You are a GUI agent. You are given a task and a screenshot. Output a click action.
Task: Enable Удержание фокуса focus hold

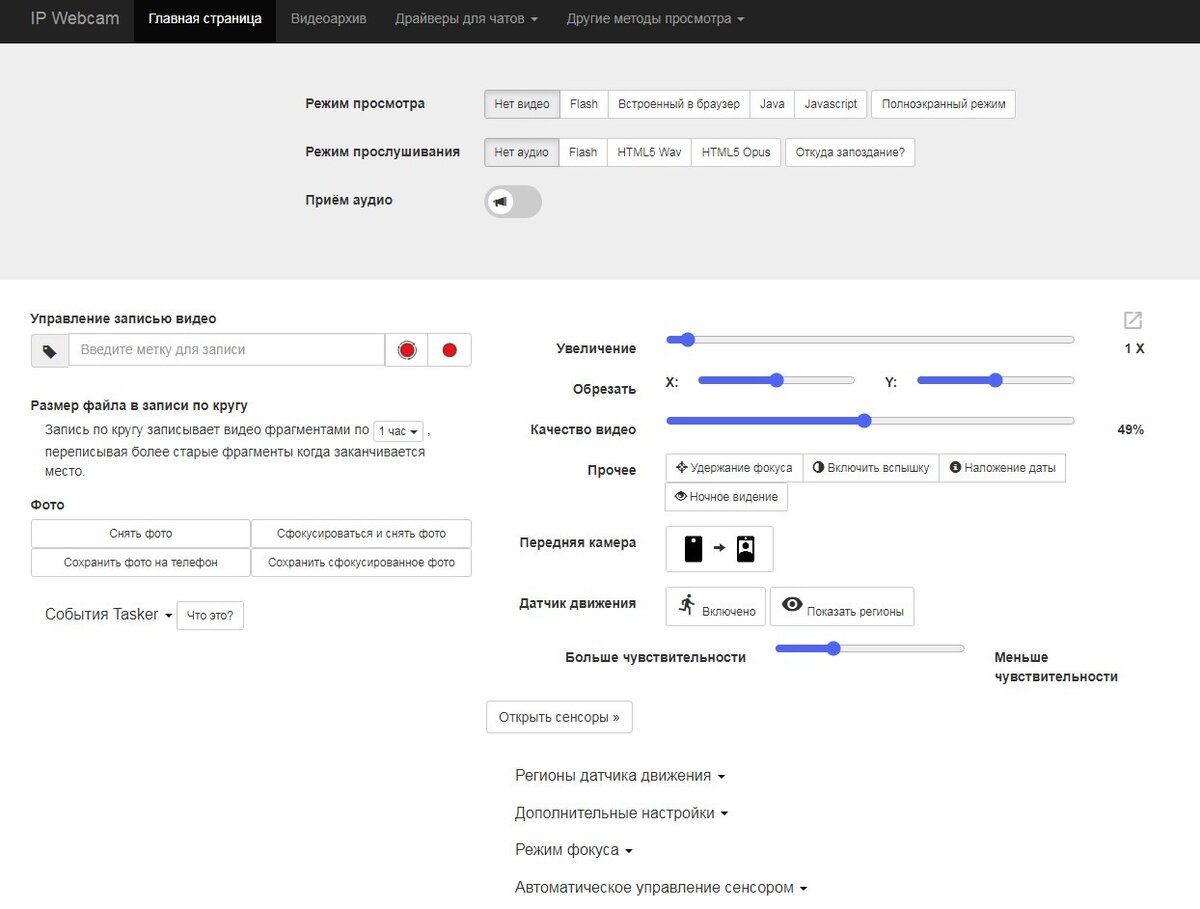734,468
